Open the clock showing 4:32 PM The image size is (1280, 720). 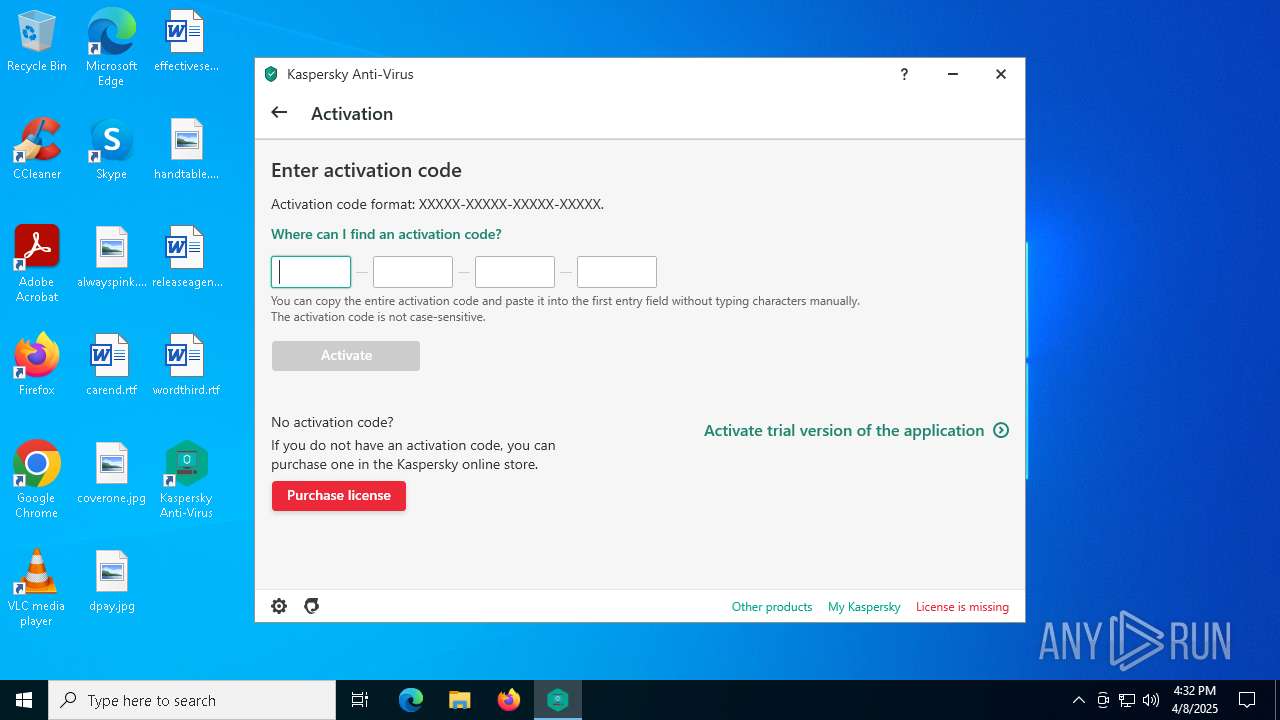[1194, 700]
